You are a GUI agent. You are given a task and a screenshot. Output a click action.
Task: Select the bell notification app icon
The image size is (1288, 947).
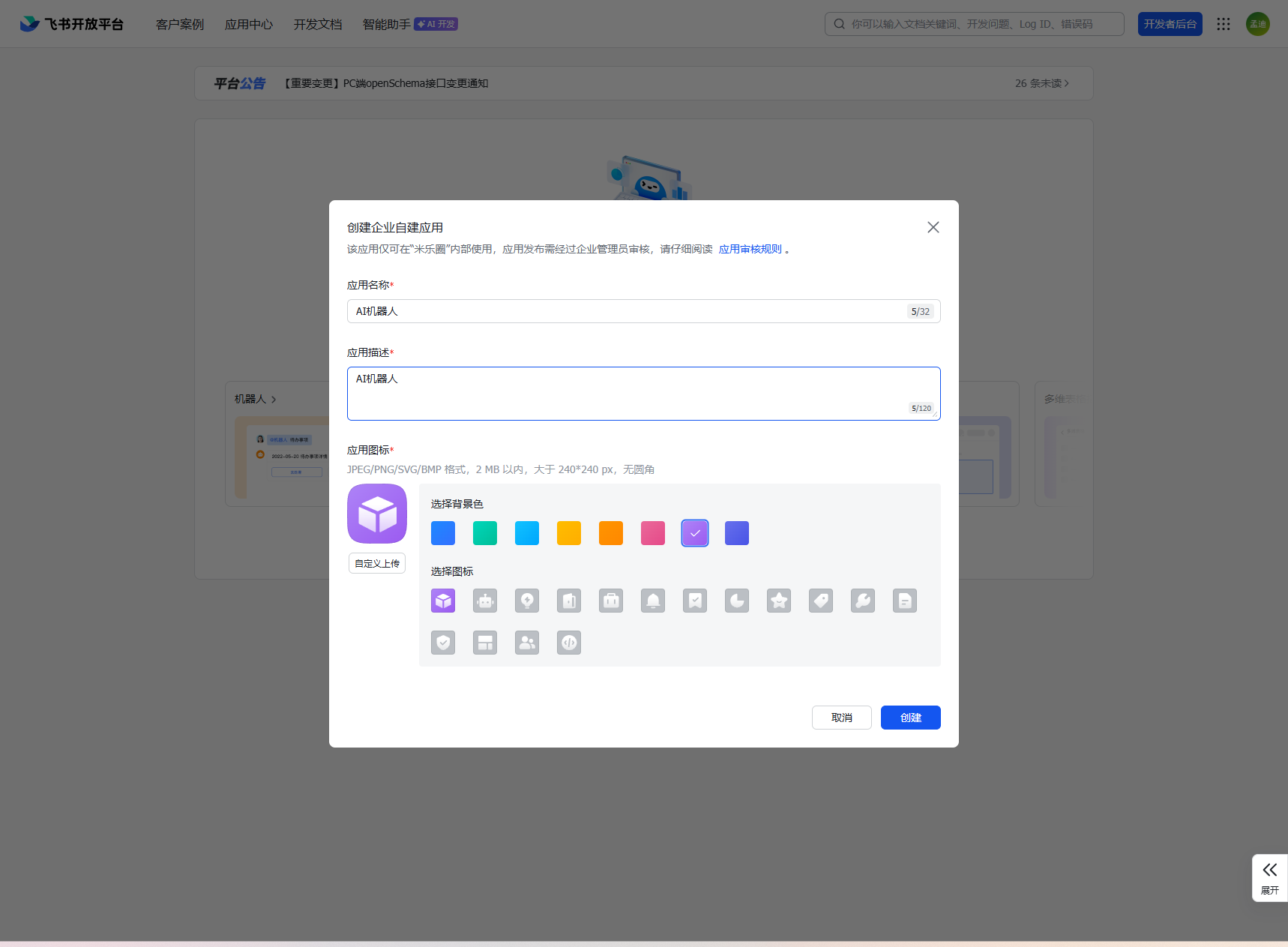tap(653, 601)
